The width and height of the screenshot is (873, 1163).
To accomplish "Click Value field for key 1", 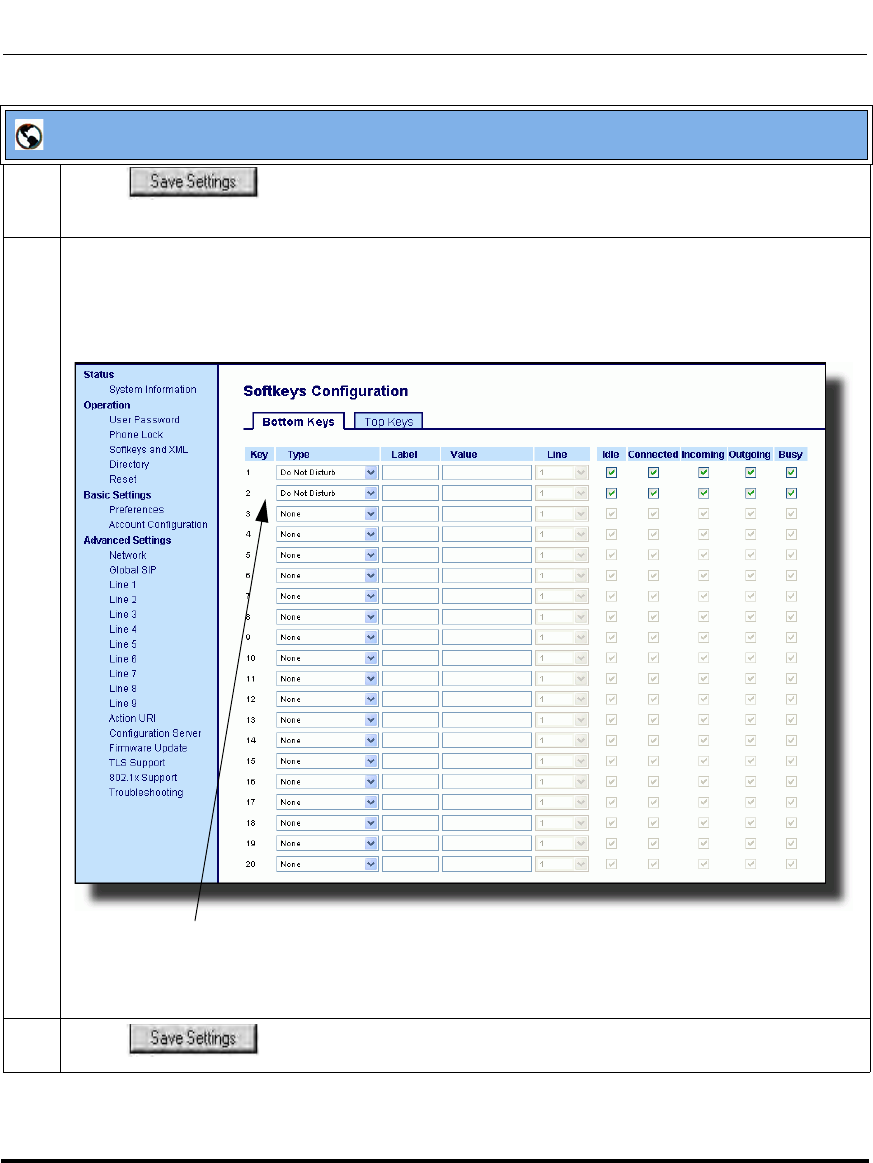I will [x=487, y=472].
